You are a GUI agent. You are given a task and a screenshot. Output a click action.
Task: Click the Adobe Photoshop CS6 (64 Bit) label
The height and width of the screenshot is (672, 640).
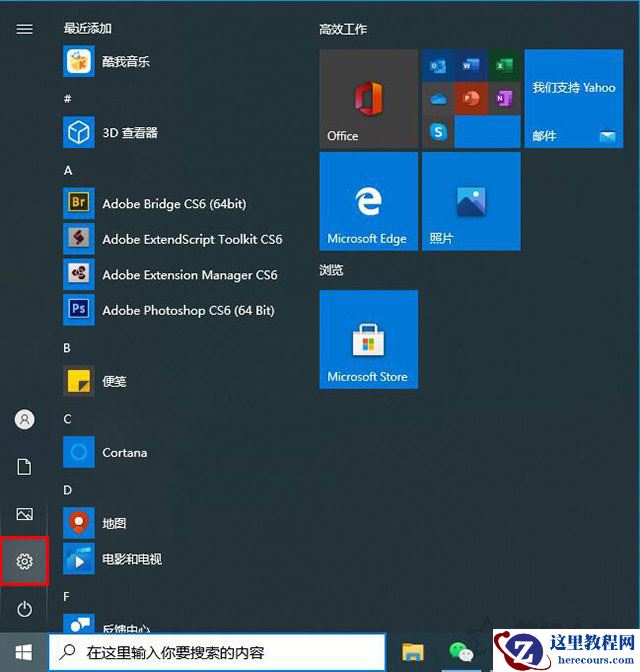click(189, 310)
